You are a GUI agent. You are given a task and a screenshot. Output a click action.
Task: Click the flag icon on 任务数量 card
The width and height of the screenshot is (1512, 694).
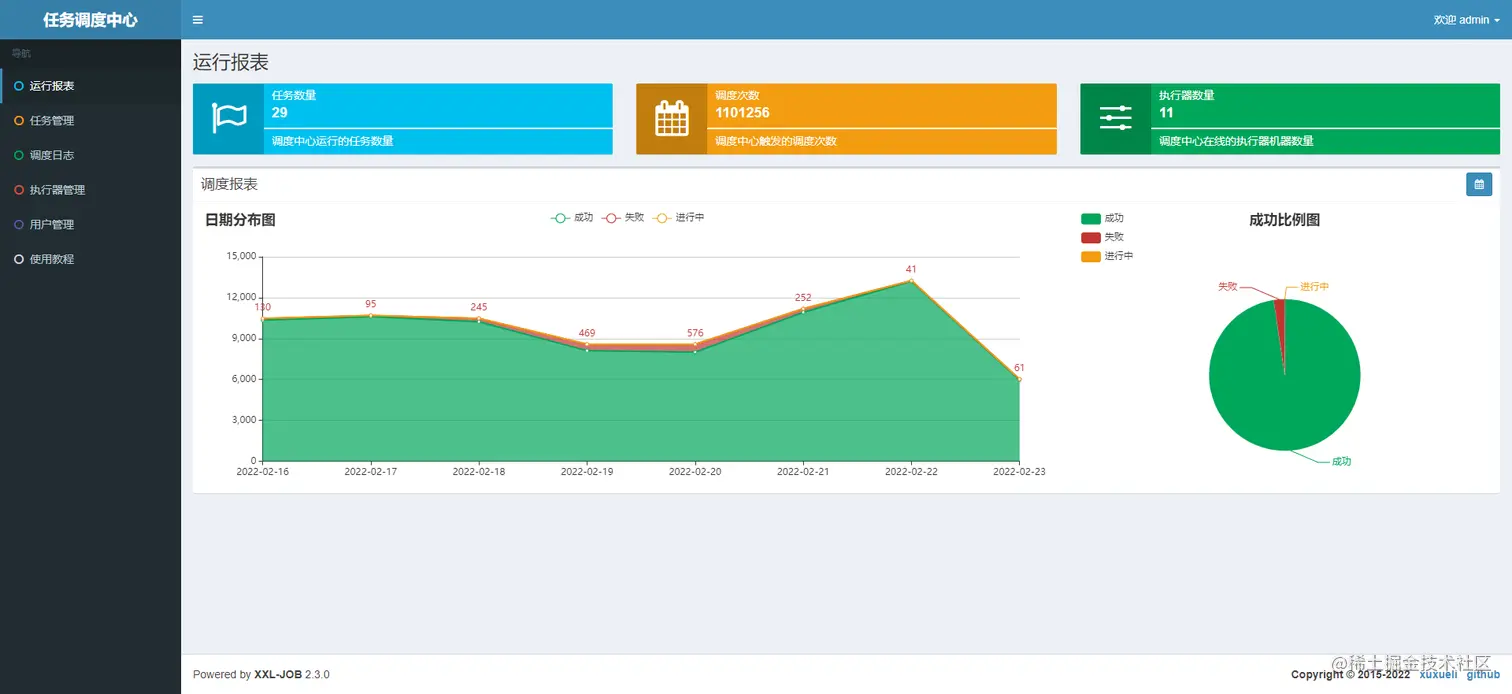229,118
